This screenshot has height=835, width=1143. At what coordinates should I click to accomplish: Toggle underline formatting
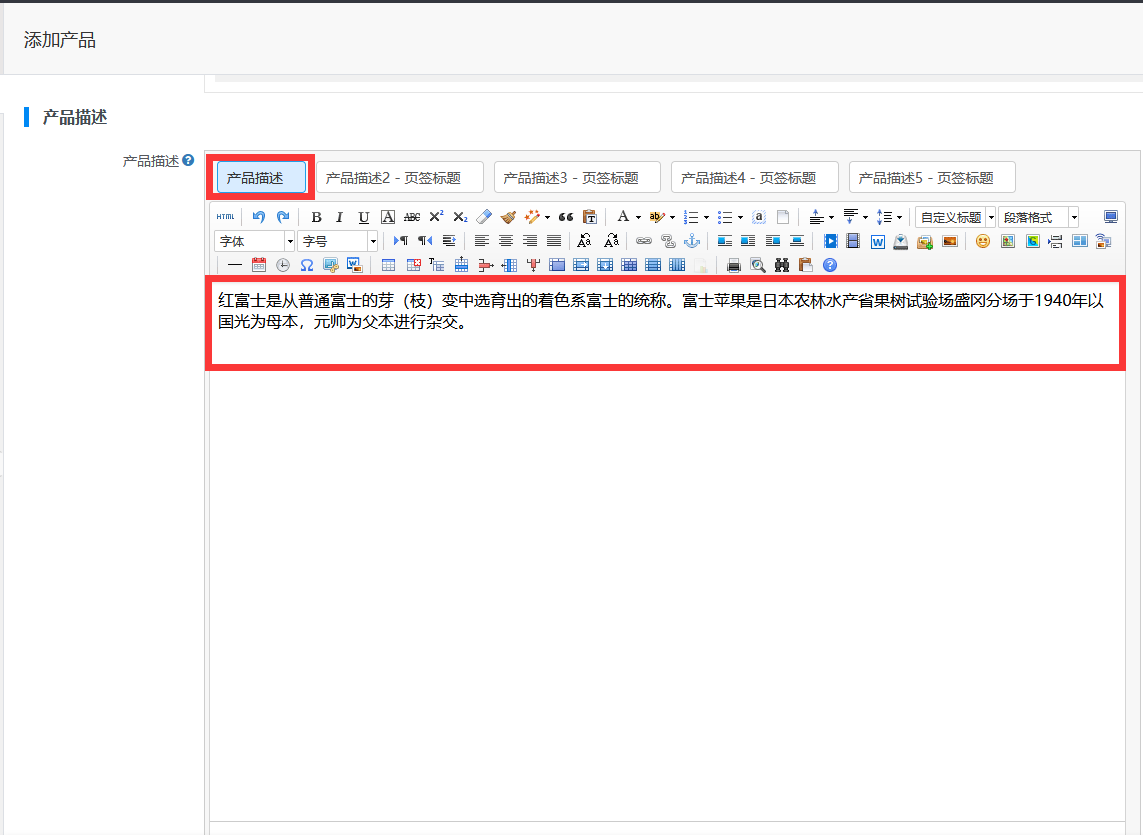click(x=364, y=217)
